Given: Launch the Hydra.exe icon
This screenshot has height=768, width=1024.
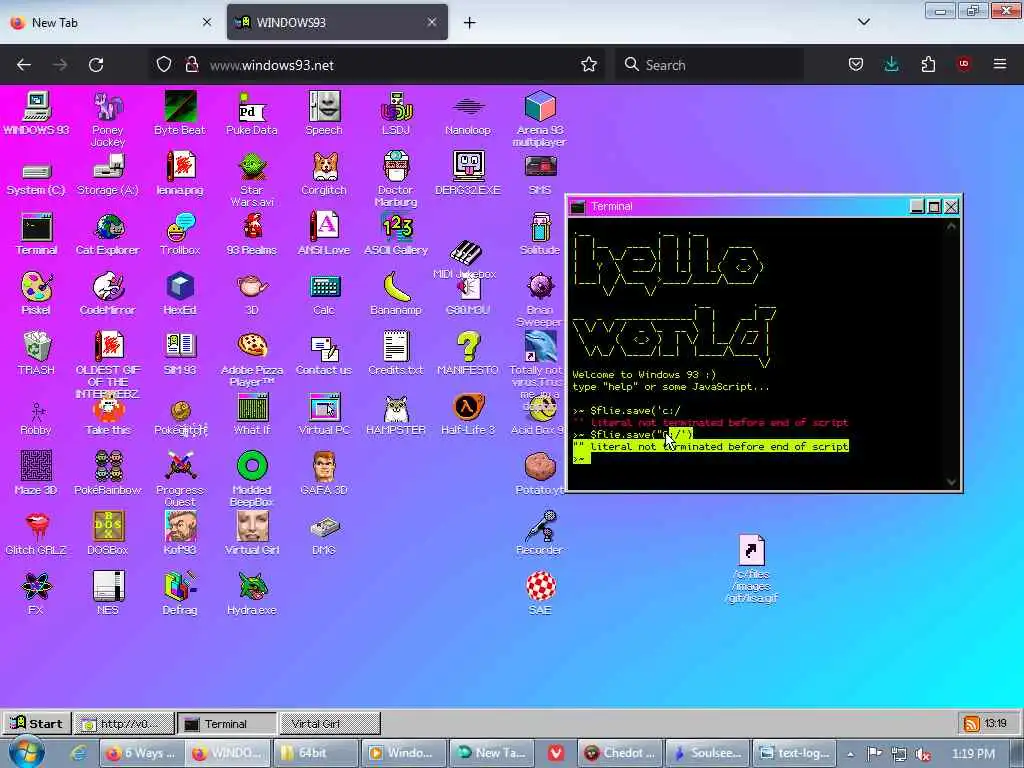Looking at the screenshot, I should (x=251, y=593).
